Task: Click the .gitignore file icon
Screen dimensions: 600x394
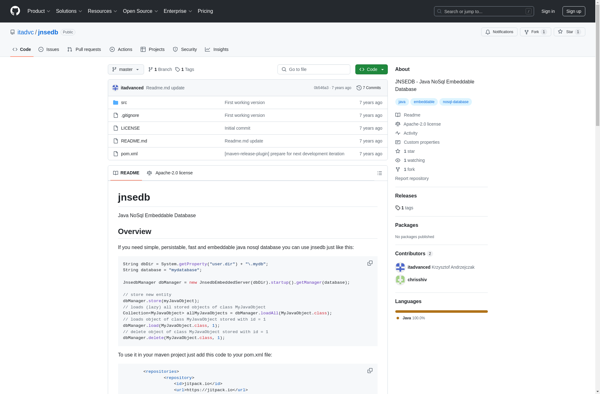Action: click(x=116, y=115)
